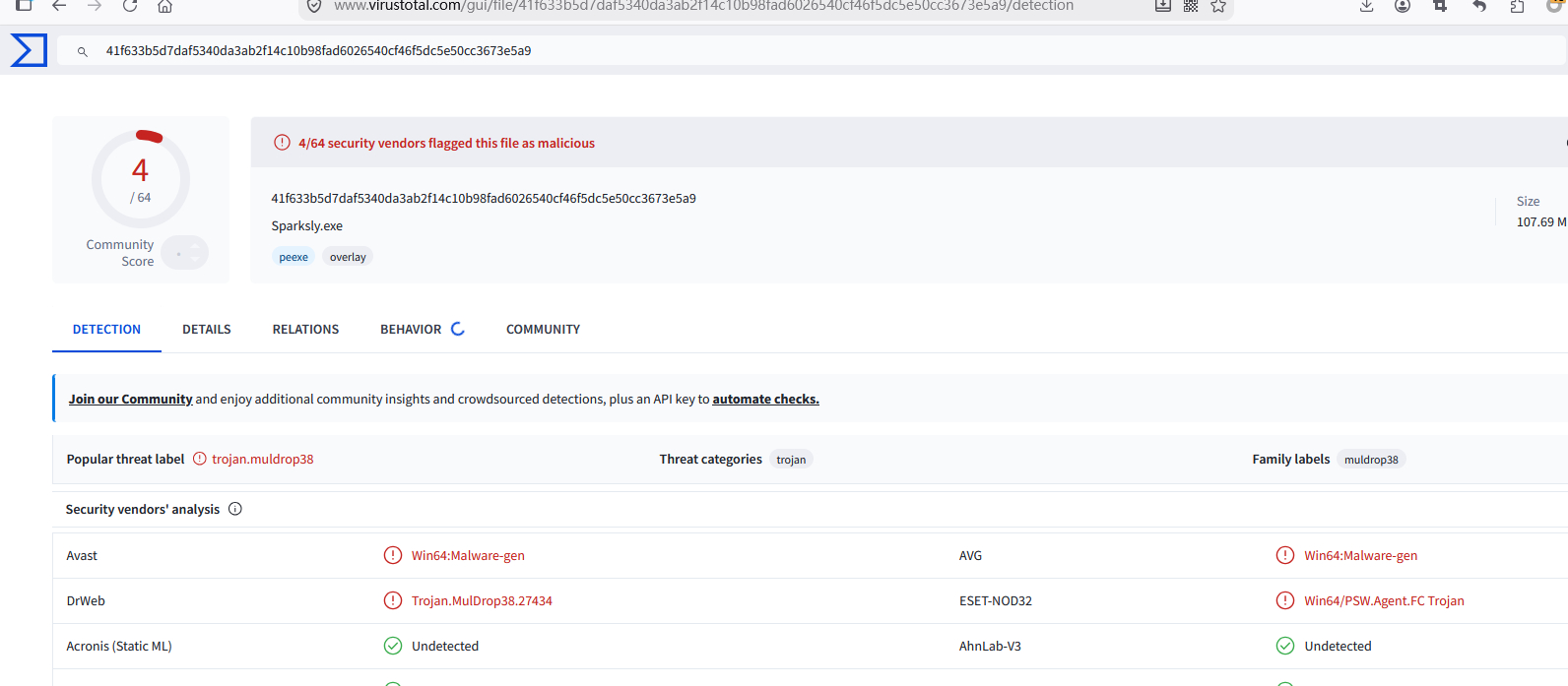
Task: Reload the page
Action: [x=130, y=6]
